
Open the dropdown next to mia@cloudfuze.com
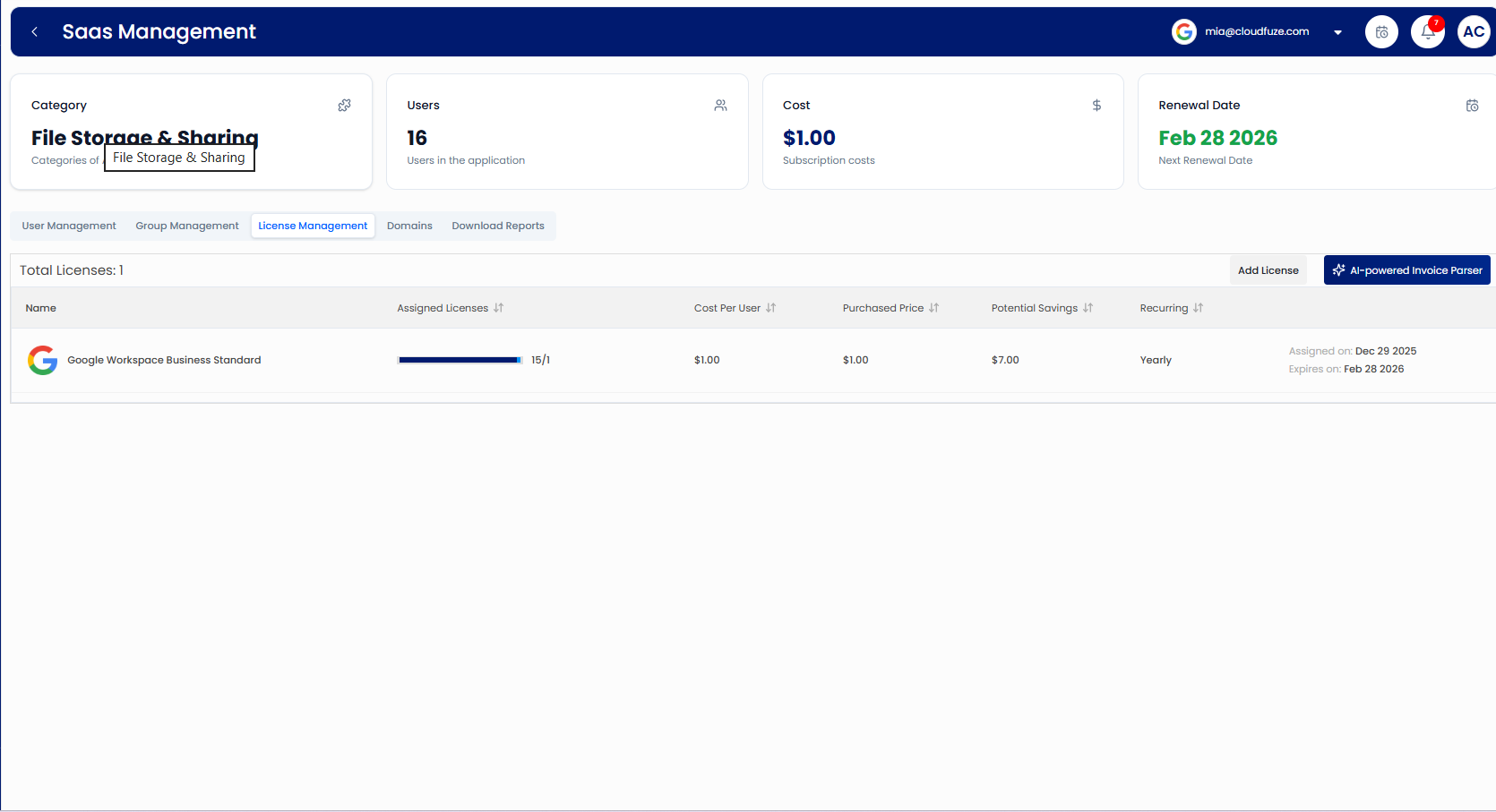[x=1338, y=31]
